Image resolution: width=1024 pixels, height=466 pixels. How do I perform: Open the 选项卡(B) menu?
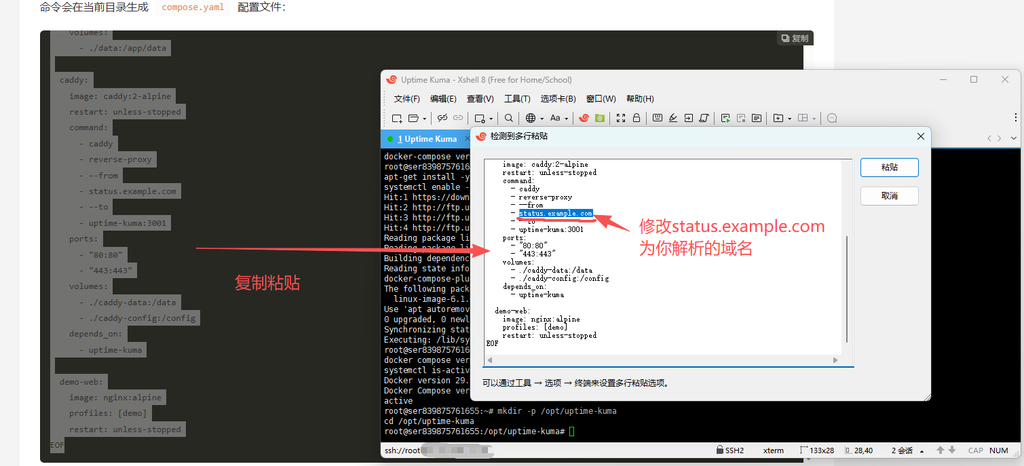point(558,99)
